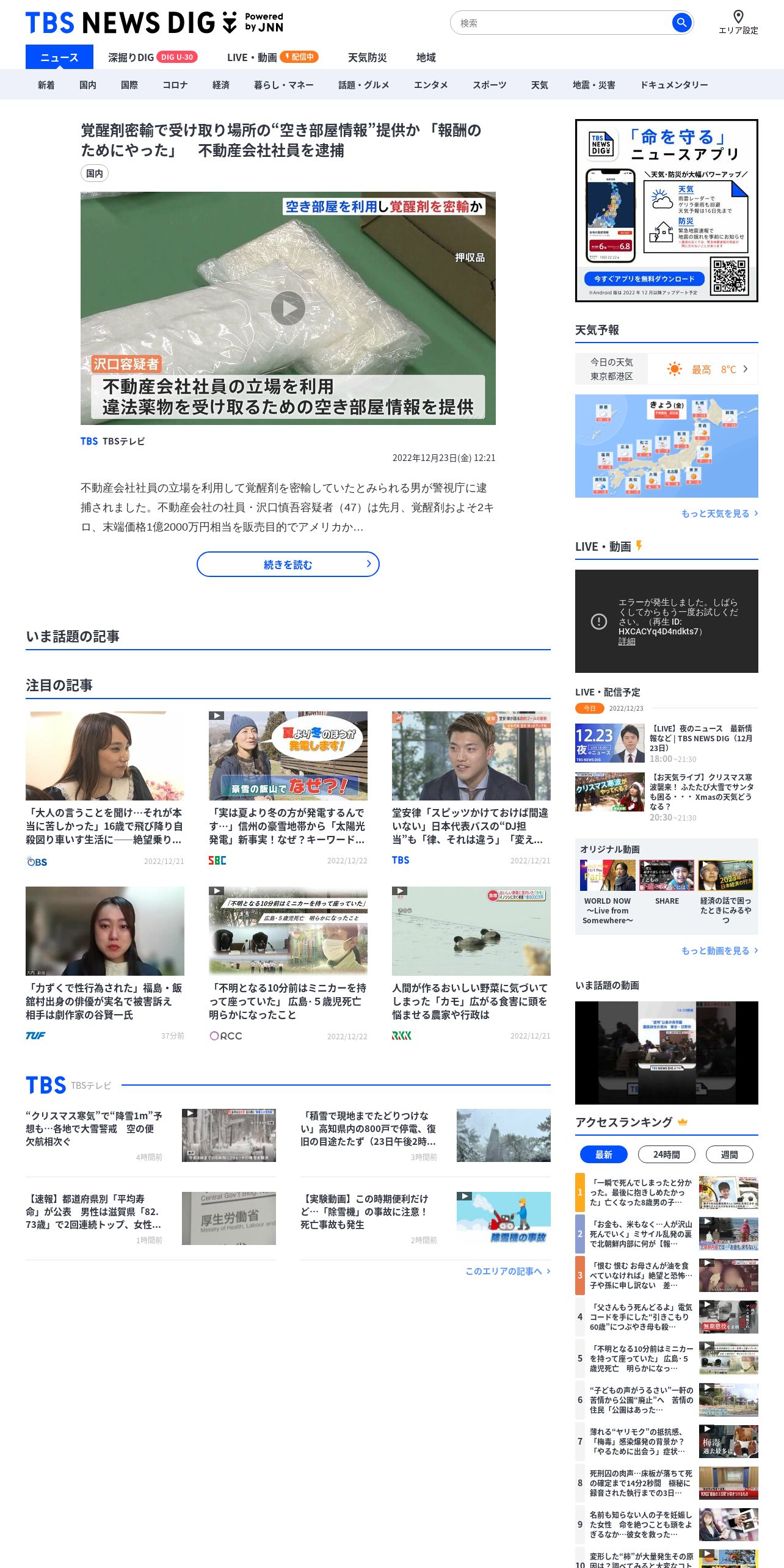Select the 週間 ranking tab
Viewport: 784px width, 1568px height.
click(729, 1154)
